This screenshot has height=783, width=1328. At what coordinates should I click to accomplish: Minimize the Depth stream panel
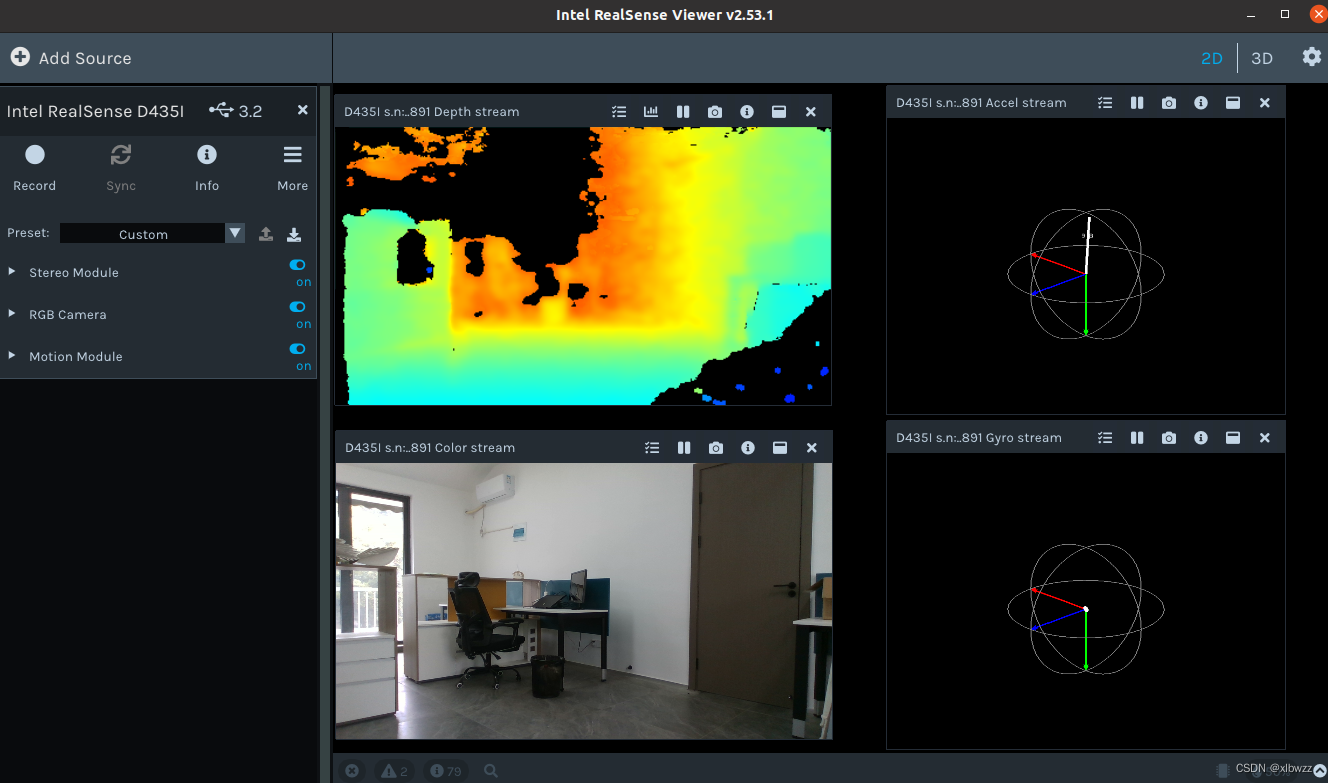click(x=779, y=112)
